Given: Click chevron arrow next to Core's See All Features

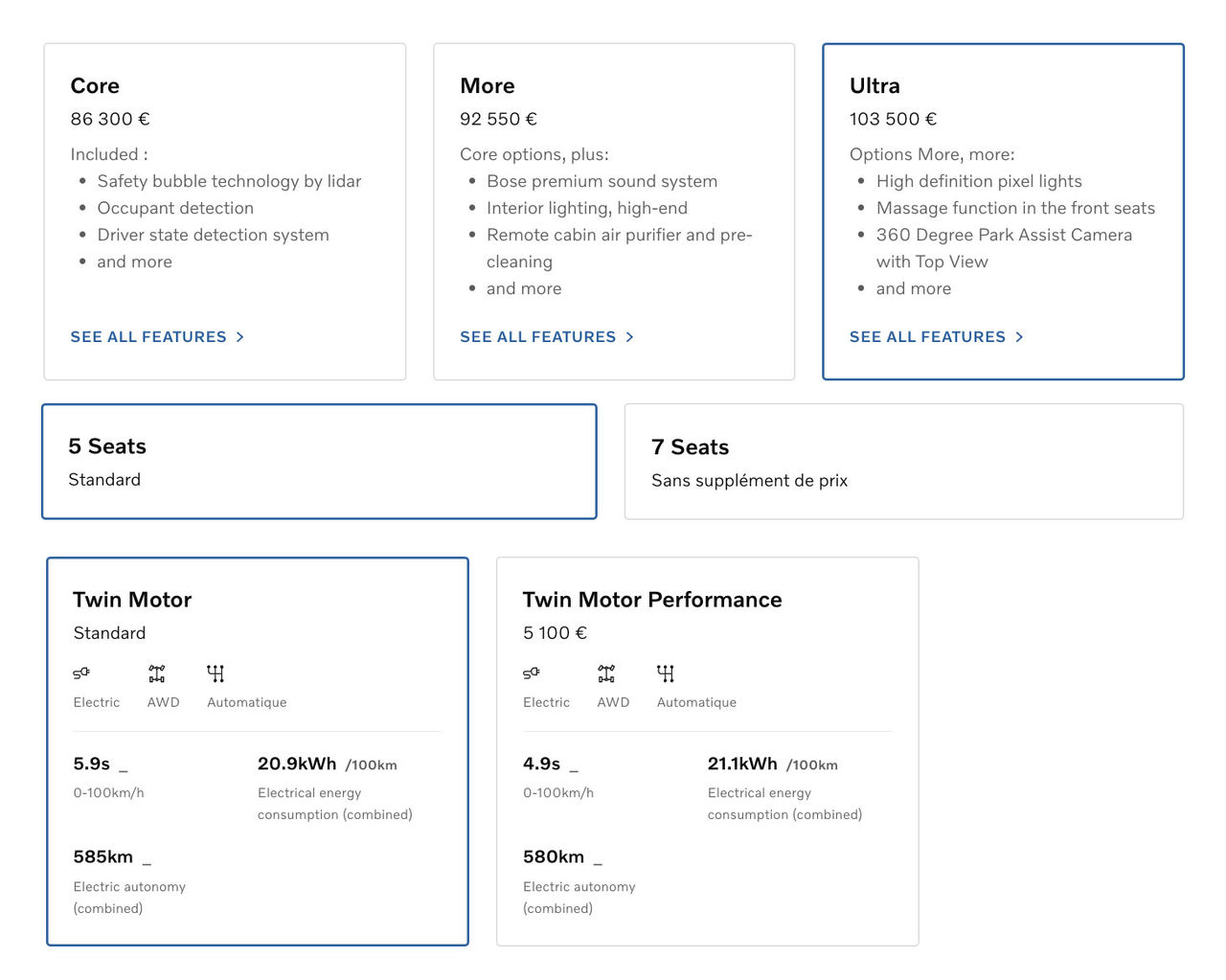Looking at the screenshot, I should coord(240,337).
